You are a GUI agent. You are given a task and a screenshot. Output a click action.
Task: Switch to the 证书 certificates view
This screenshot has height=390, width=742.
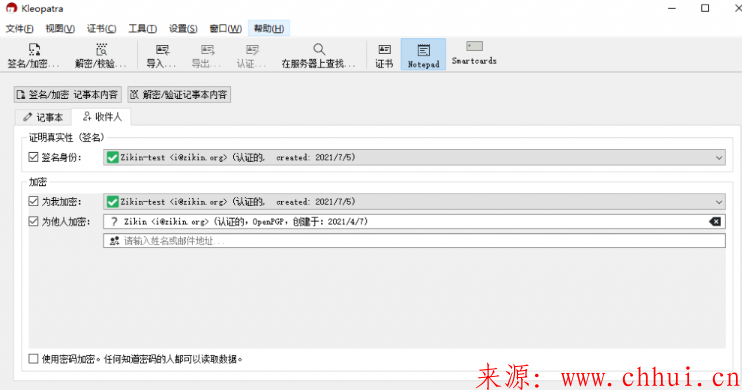(384, 55)
